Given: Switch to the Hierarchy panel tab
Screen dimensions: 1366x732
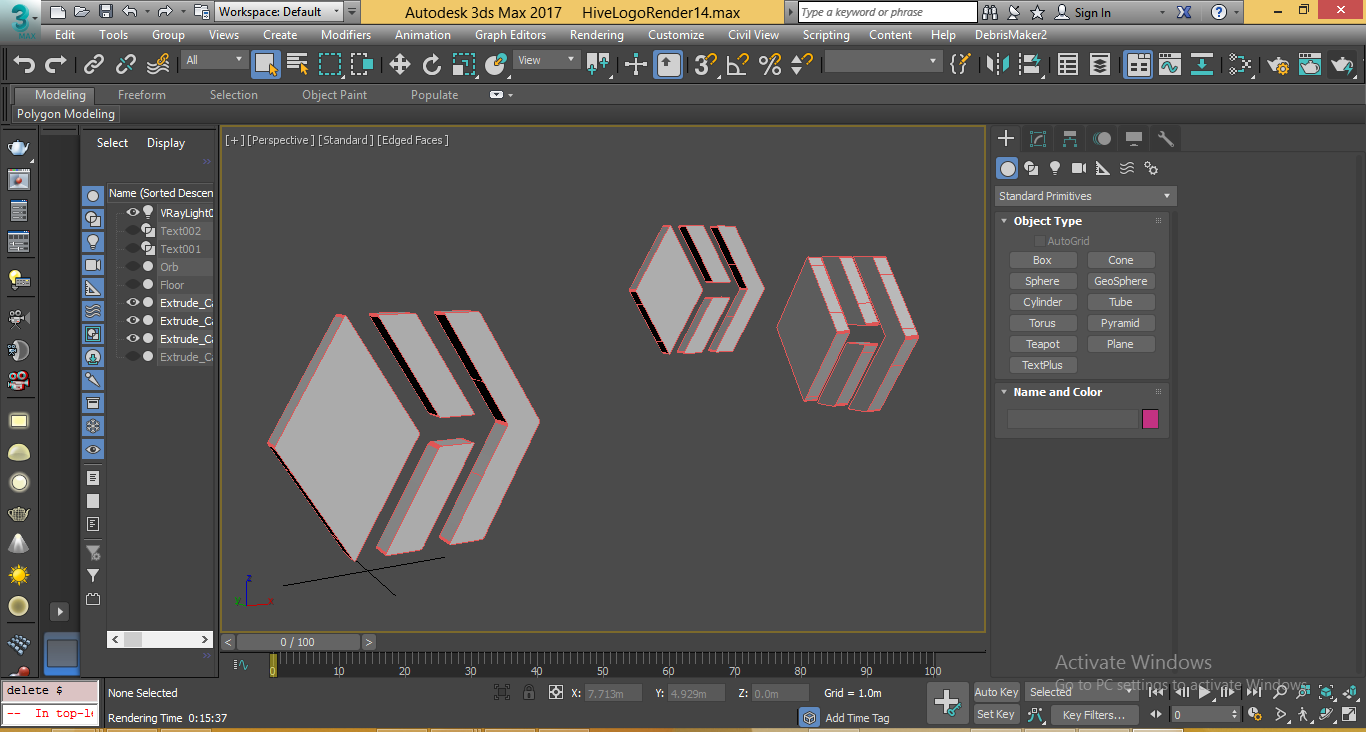Looking at the screenshot, I should click(1070, 139).
